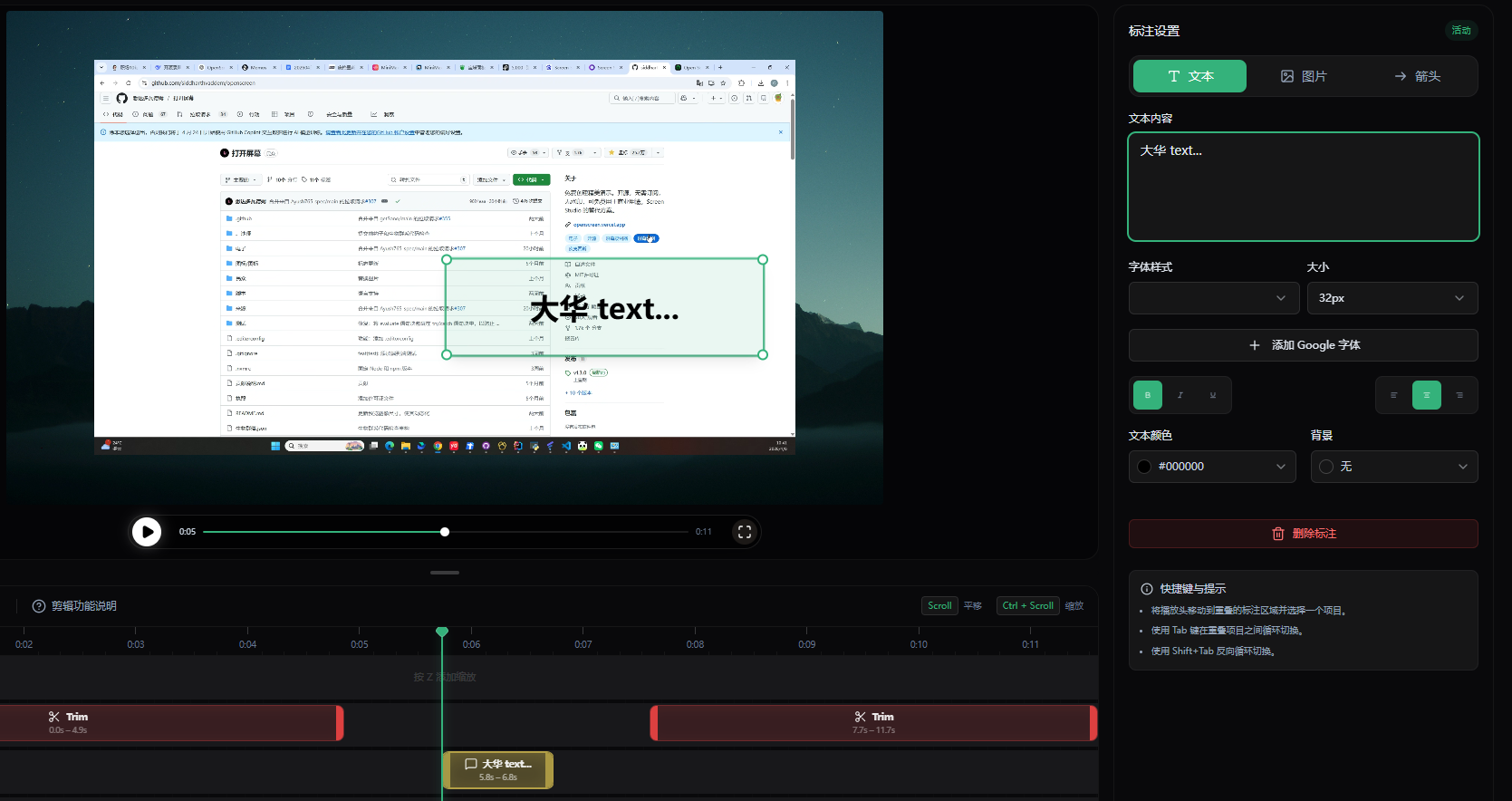
Task: Enter fullscreen preview mode
Action: 745,532
